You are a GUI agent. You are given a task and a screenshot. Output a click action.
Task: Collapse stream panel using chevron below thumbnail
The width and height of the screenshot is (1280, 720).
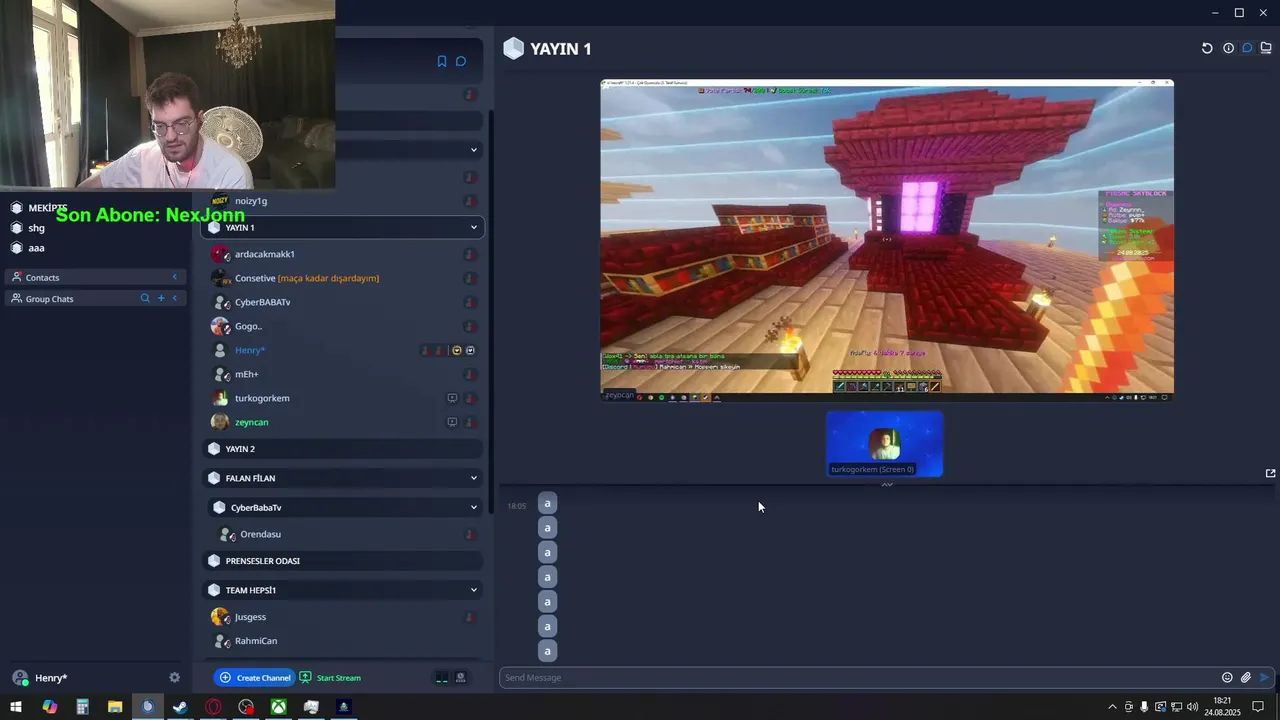pyautogui.click(x=887, y=485)
